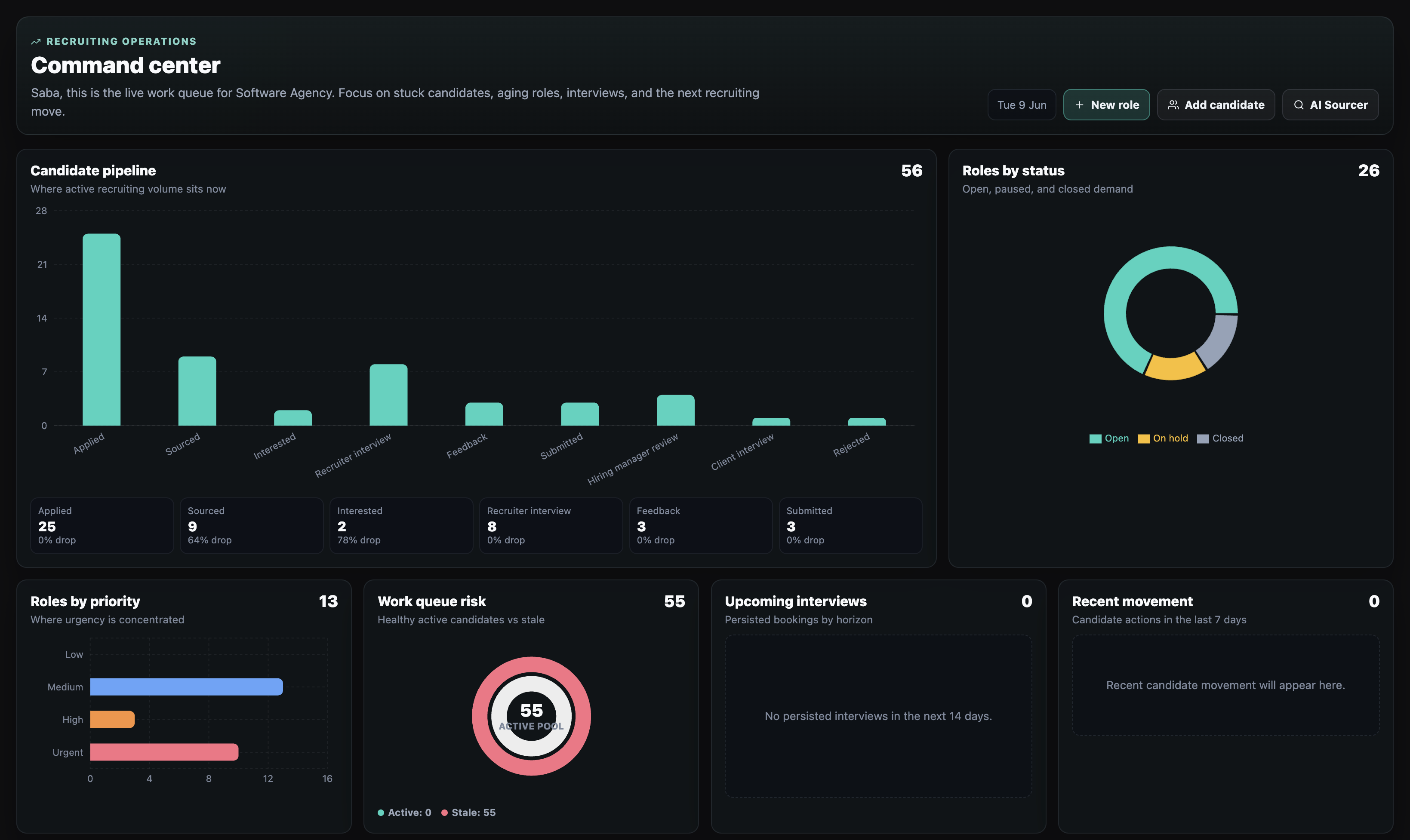Select the Applied 25 stat card

(x=102, y=525)
